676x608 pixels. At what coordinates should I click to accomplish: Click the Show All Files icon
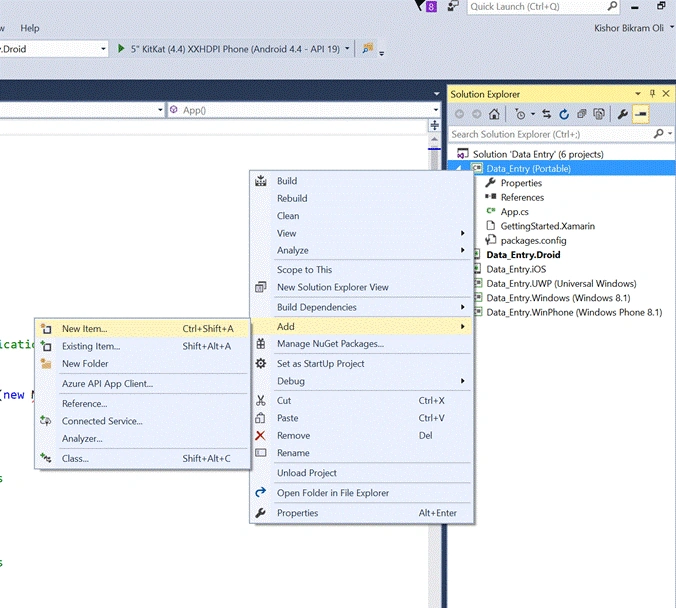(599, 114)
